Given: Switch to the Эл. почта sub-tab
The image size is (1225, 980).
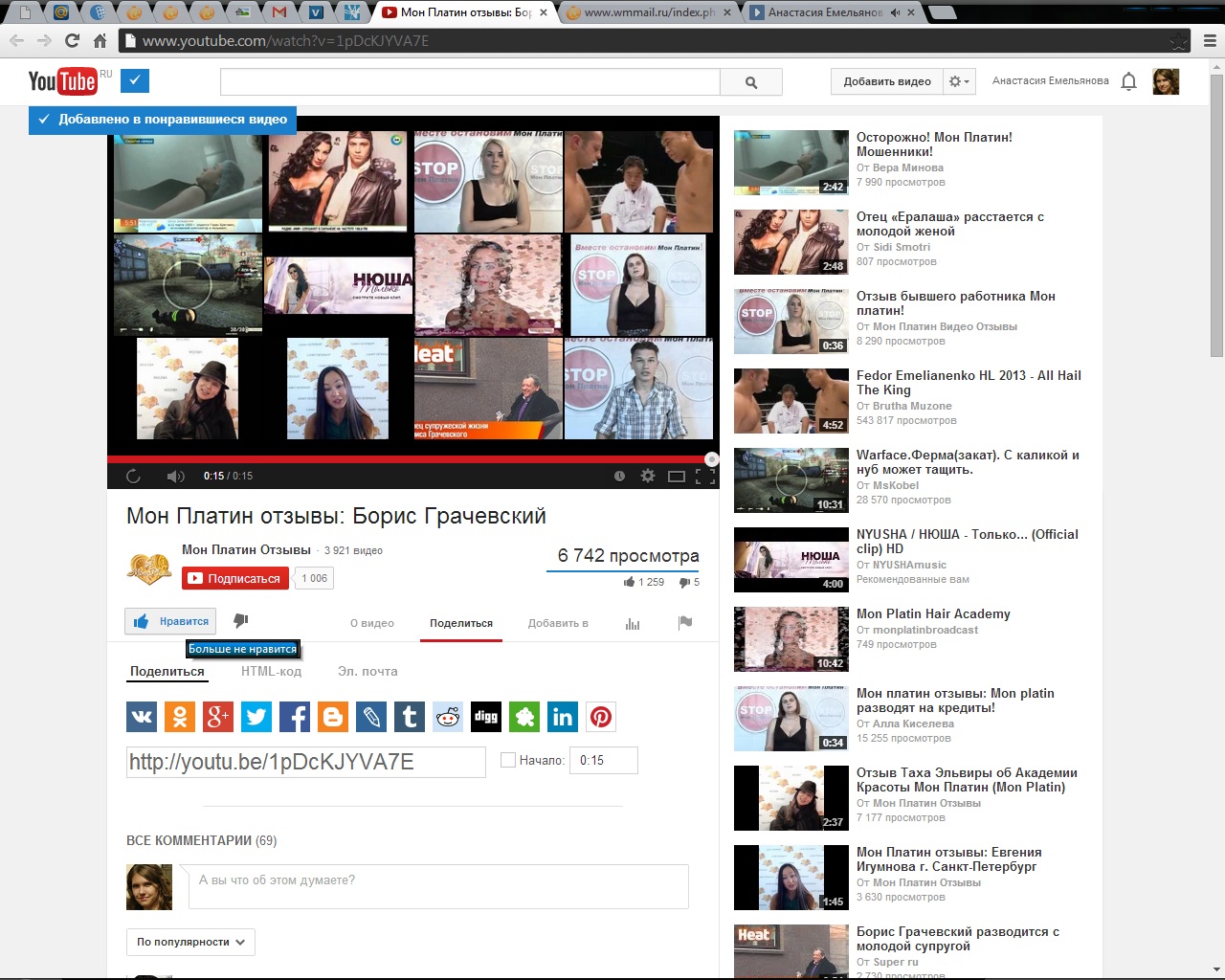Looking at the screenshot, I should (367, 671).
